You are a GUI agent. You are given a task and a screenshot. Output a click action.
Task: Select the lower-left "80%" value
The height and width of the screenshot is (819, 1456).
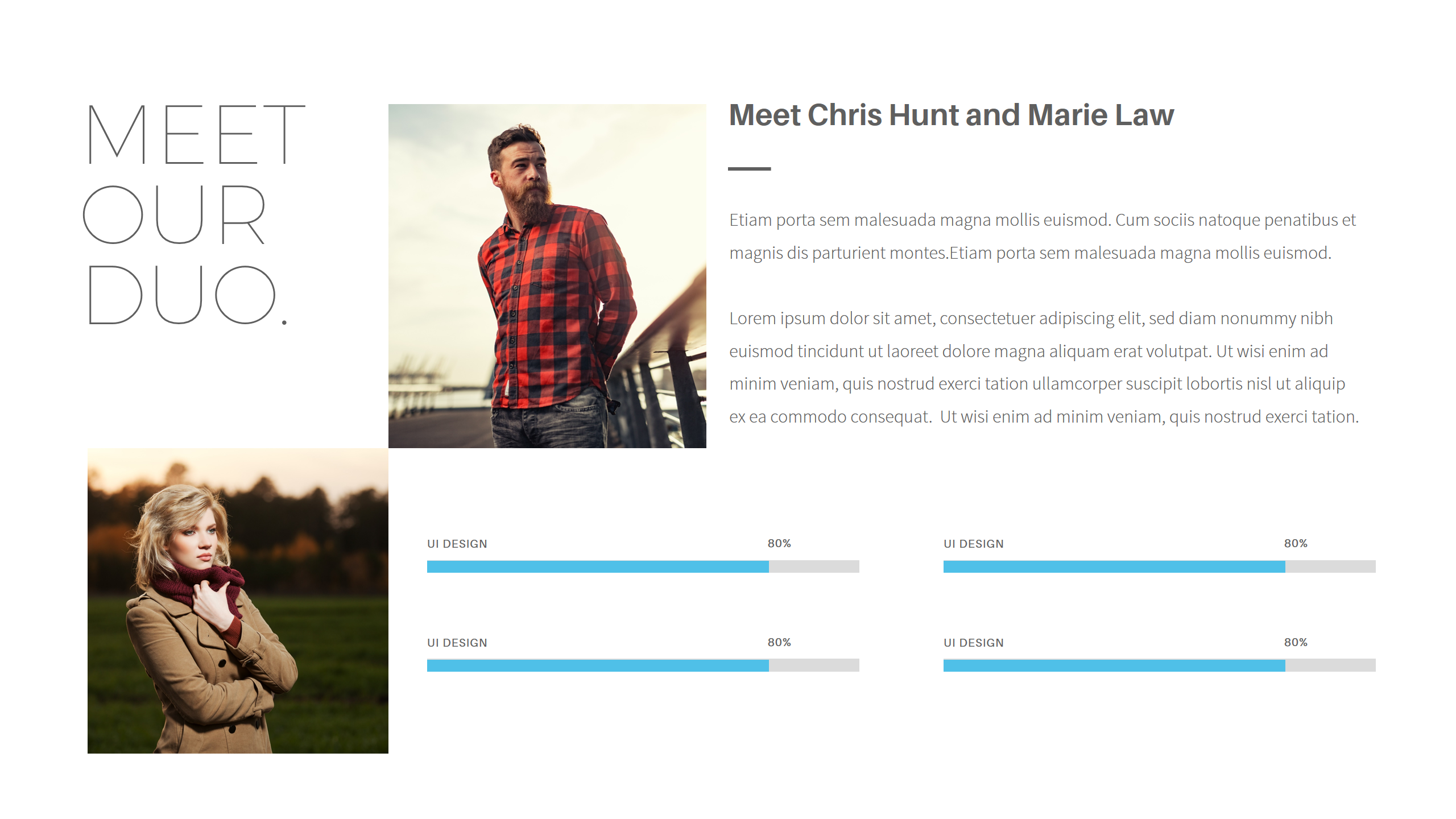[x=779, y=643]
